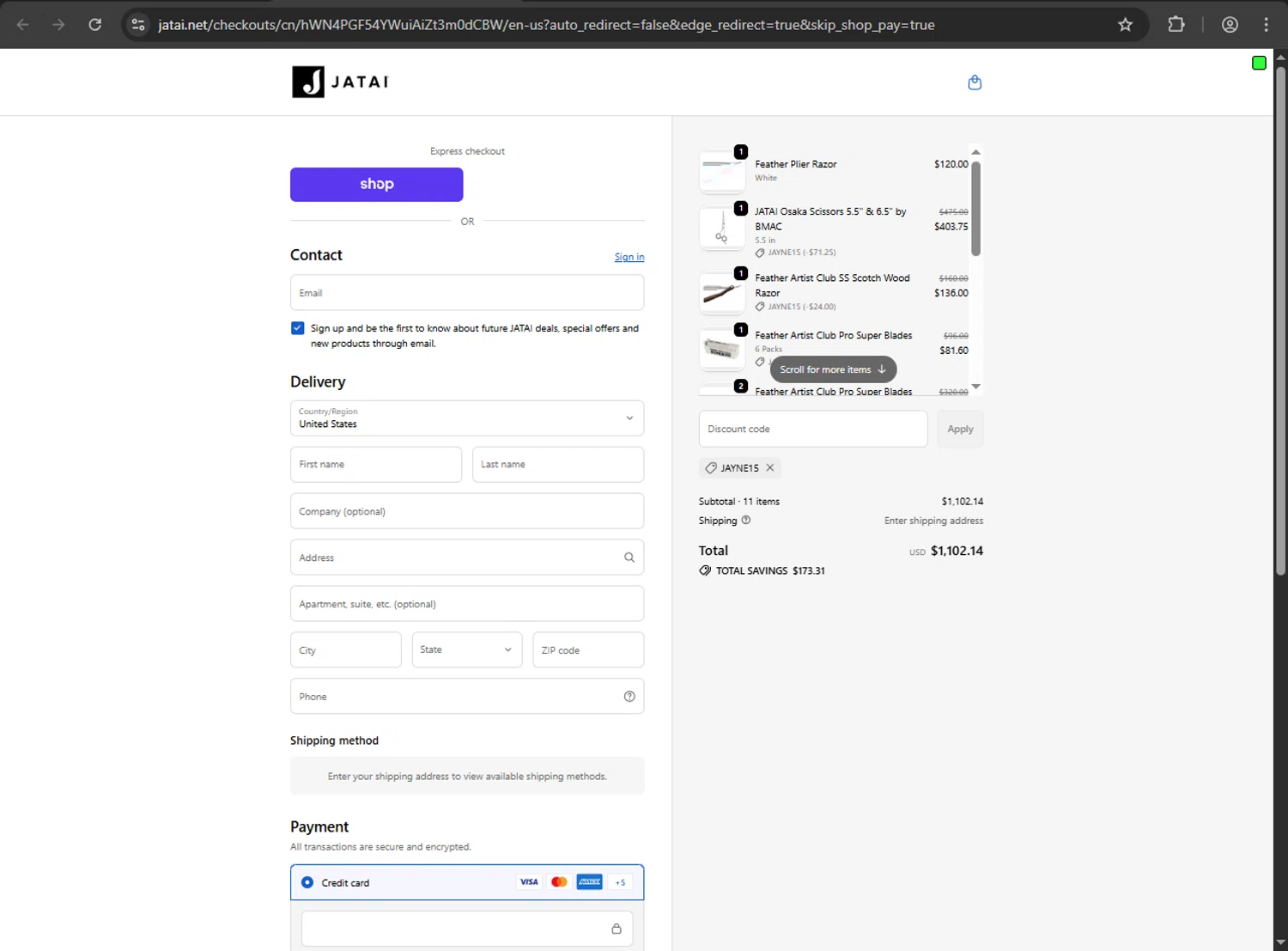Click the JATAI logo
Screen dimensions: 1288x951
click(340, 82)
